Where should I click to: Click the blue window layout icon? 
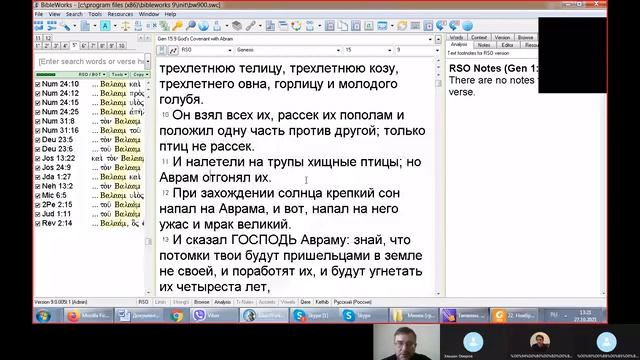click(x=382, y=26)
